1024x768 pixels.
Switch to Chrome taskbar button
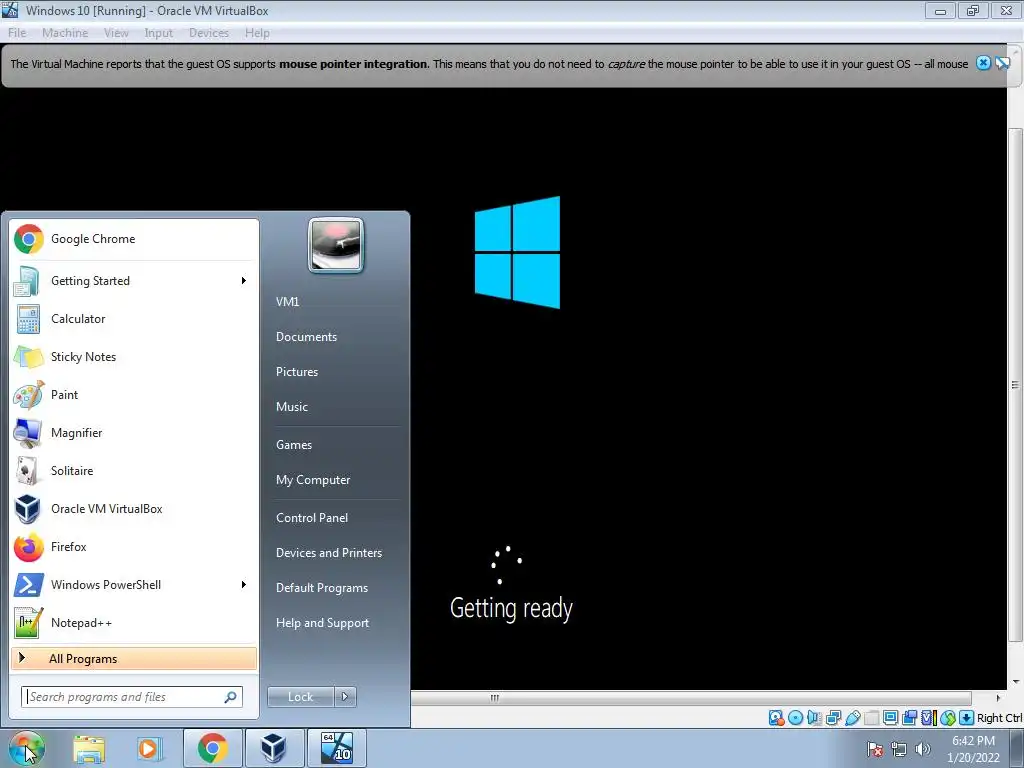pos(213,748)
